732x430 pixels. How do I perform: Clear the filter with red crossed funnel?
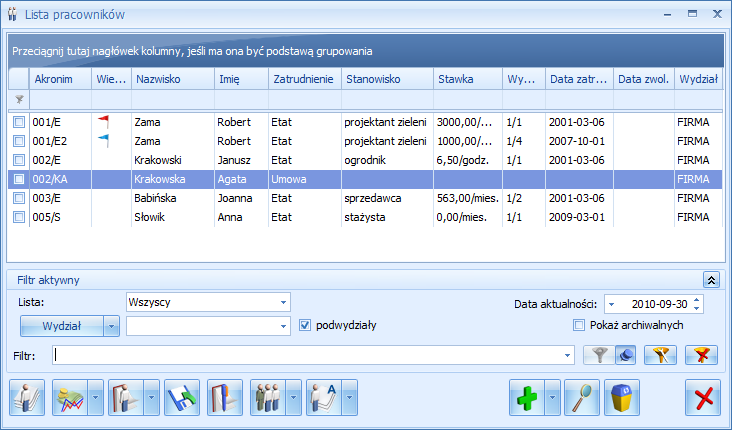[701, 356]
